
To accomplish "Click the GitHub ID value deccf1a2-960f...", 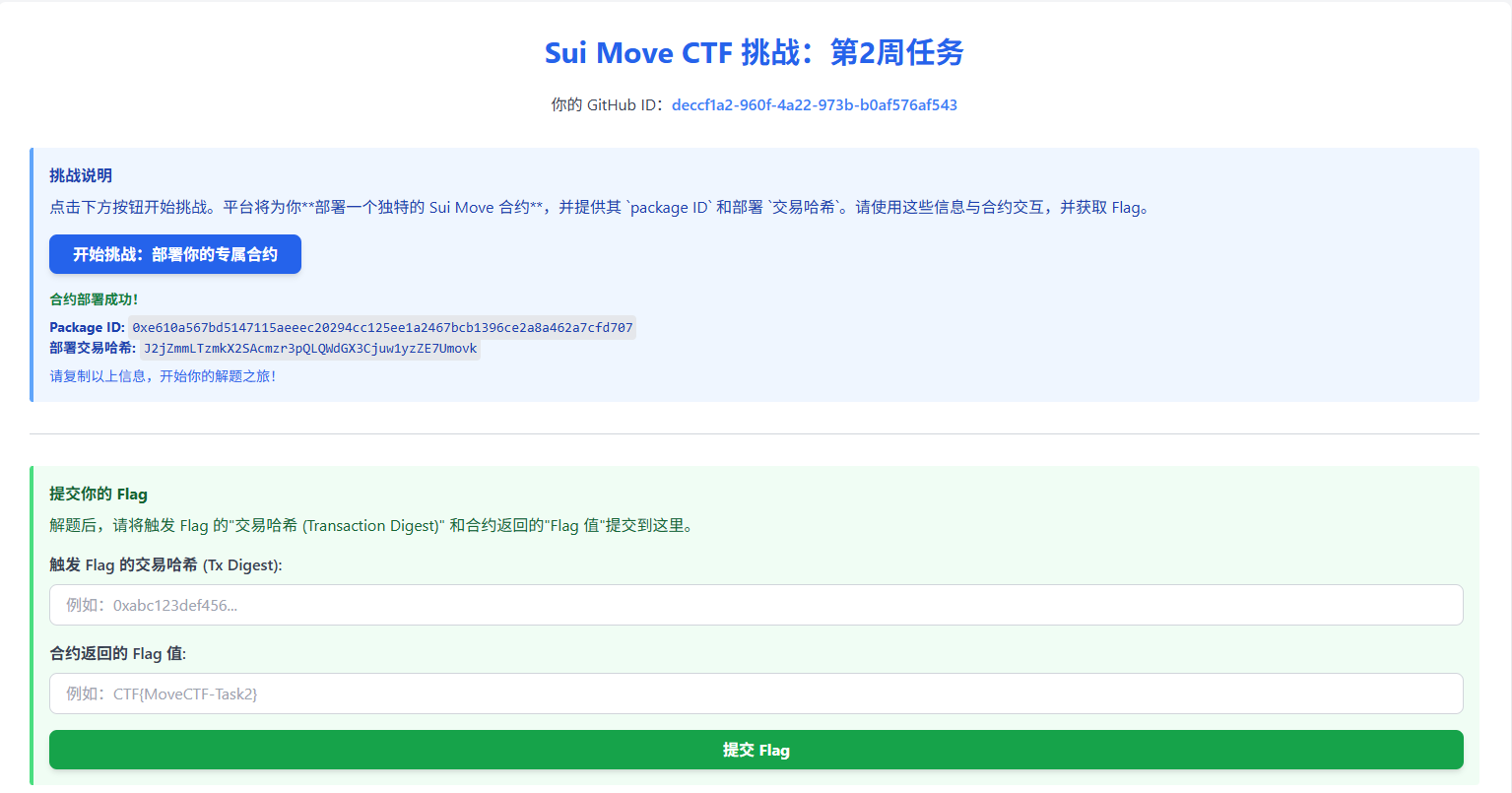I will [x=815, y=105].
